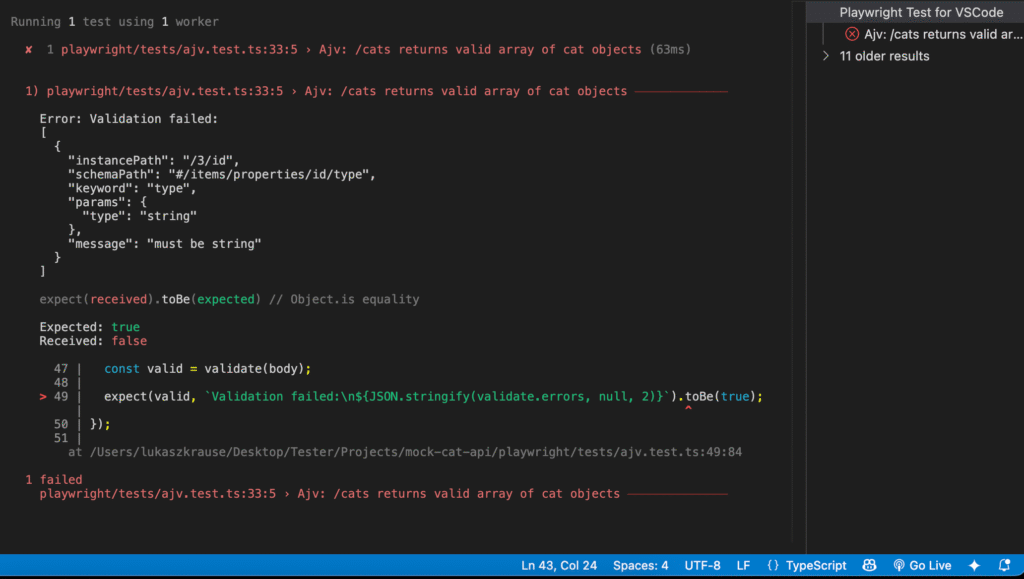1024x579 pixels.
Task: Click '"keyword": "type"' line
Action: pos(132,188)
